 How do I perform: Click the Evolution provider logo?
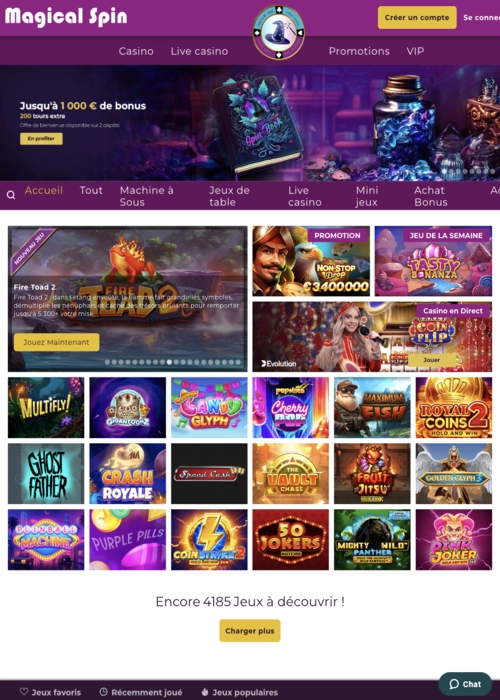279,363
